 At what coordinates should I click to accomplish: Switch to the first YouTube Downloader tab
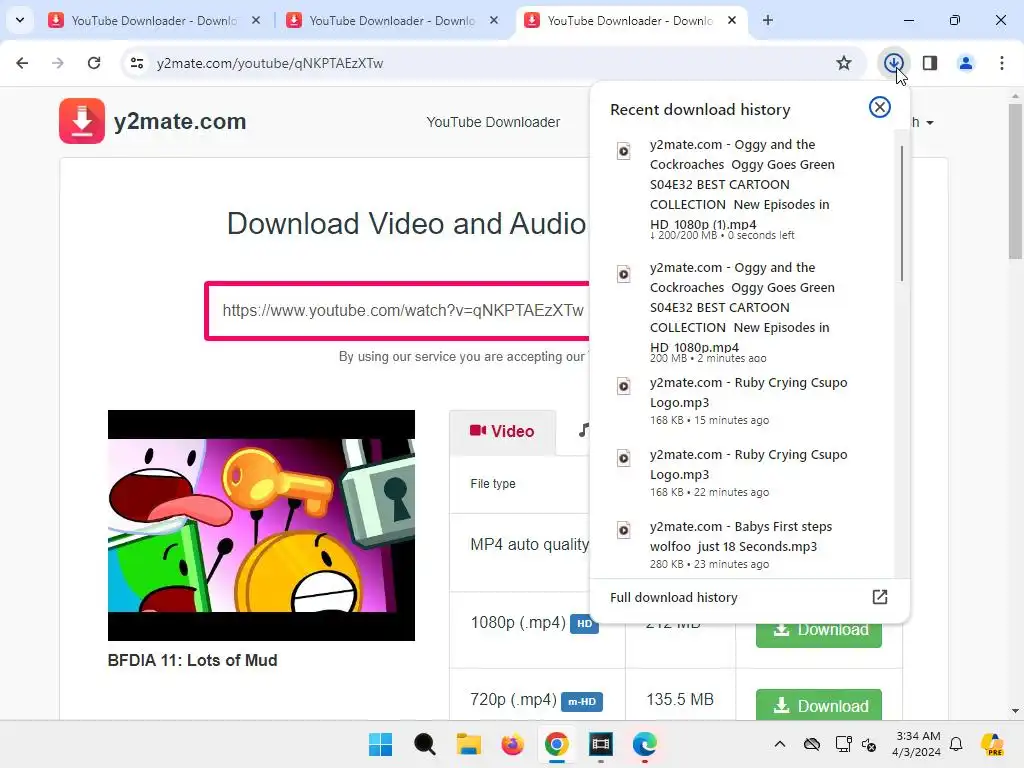[153, 20]
